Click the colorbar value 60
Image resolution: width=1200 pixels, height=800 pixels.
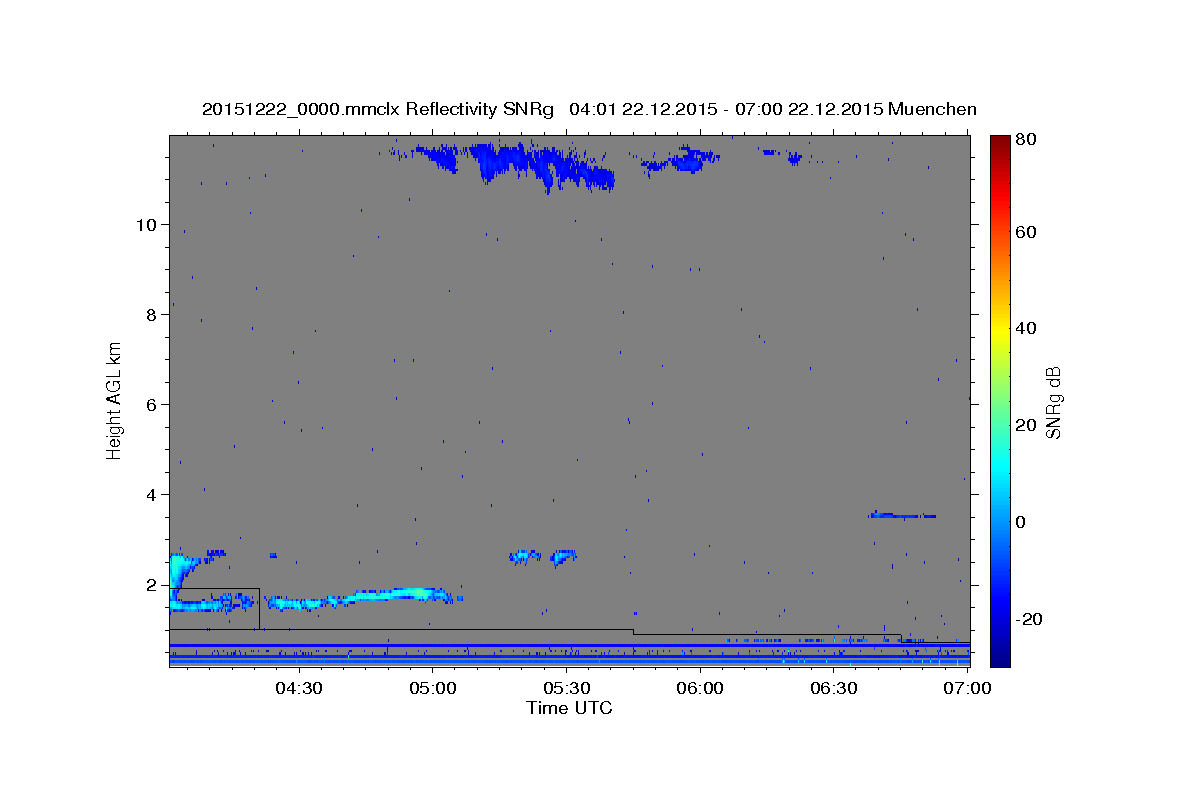(x=1026, y=232)
